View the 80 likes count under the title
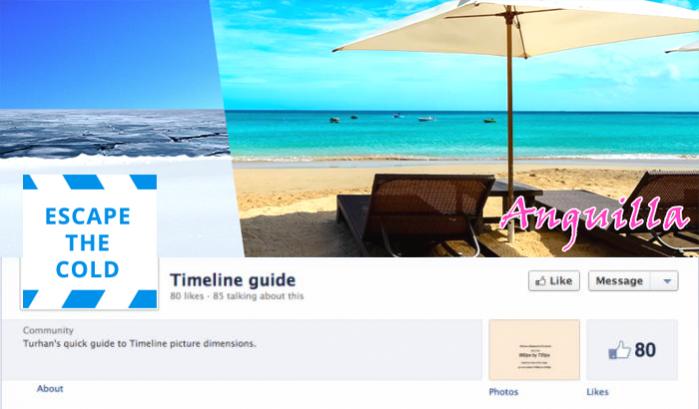Screen dimensions: 699x409 point(187,296)
